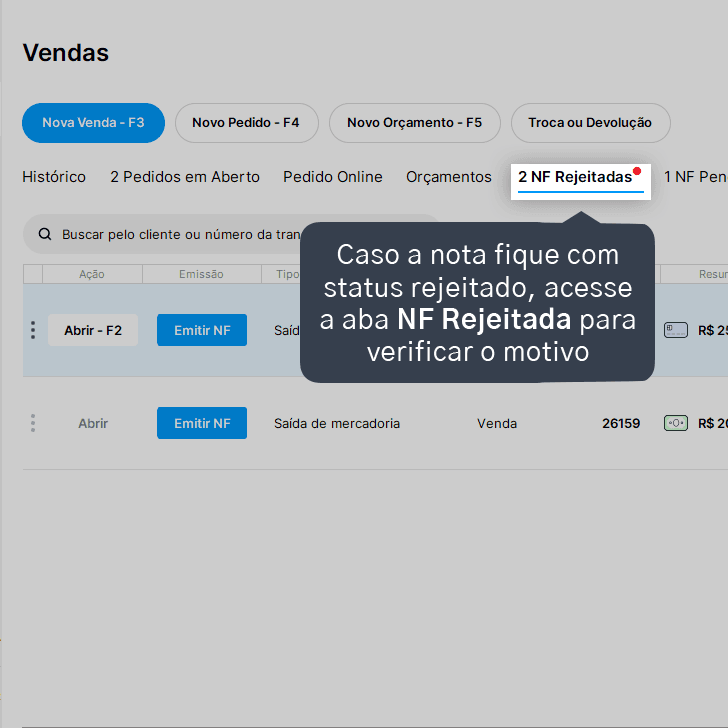
Task: Create a new order via Novo Pedido - F4
Action: (247, 123)
